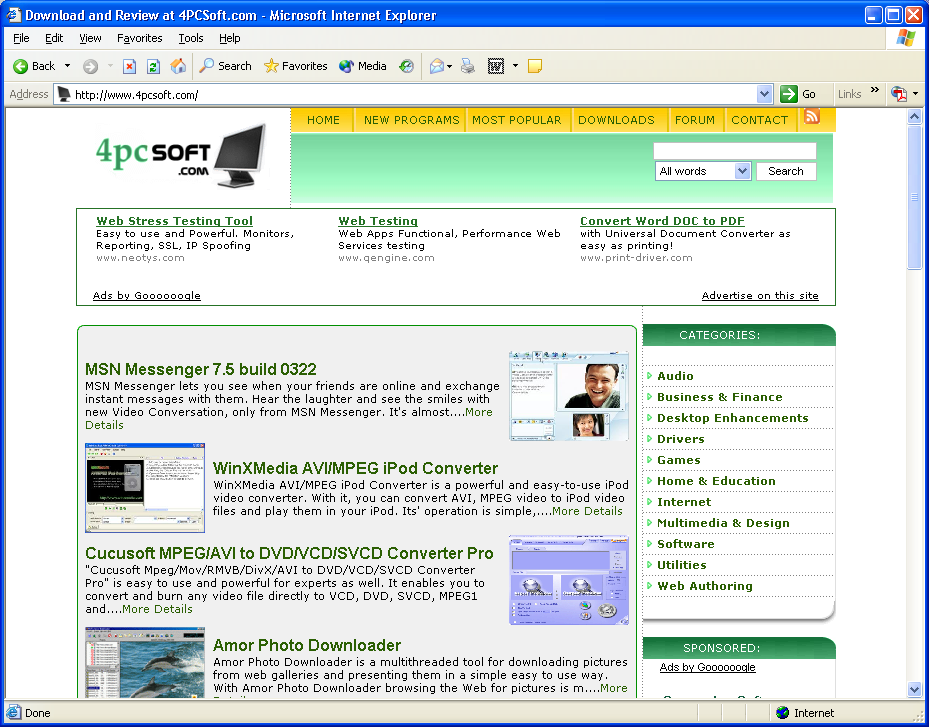Open WinXMedia AVI/MPEG iPod Converter title

pyautogui.click(x=355, y=468)
